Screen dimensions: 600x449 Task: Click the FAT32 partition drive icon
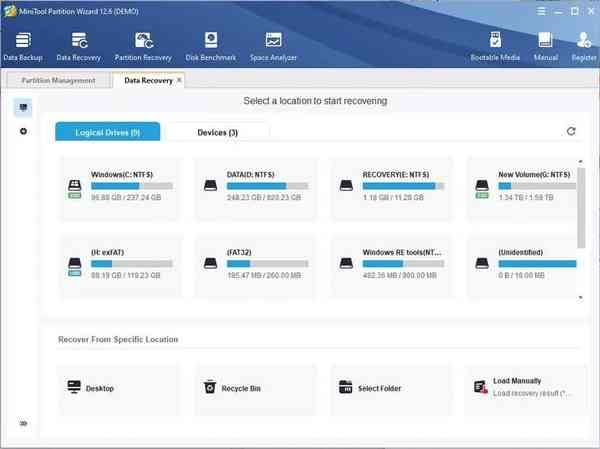(210, 263)
